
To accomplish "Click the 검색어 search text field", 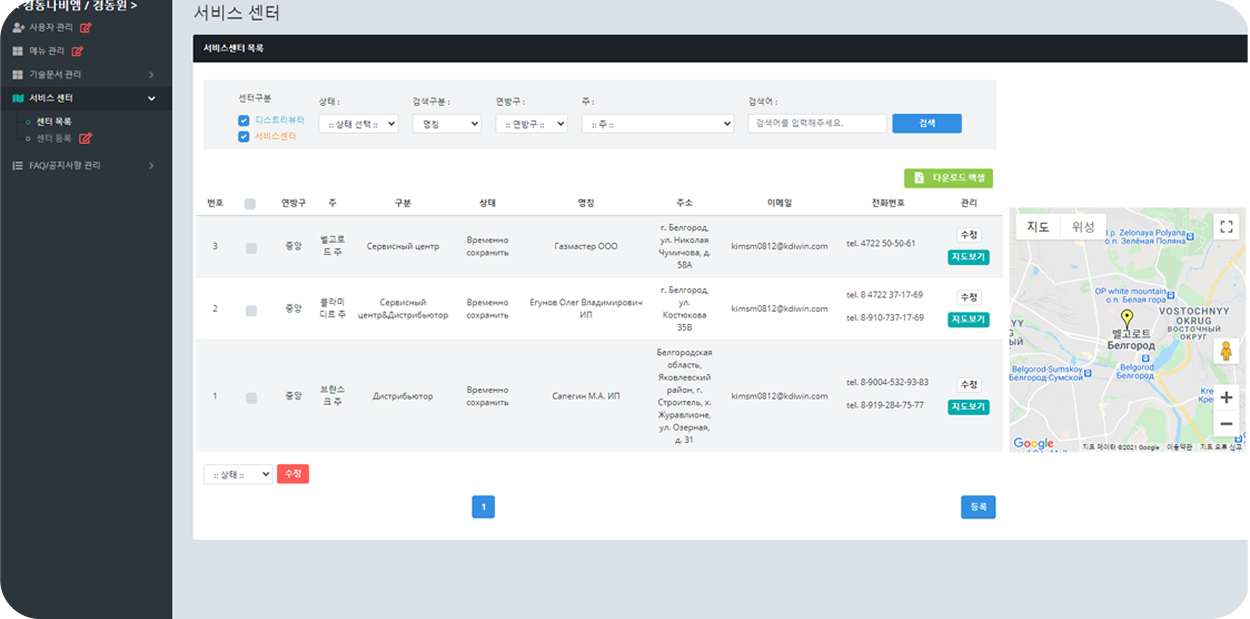I will click(x=817, y=124).
